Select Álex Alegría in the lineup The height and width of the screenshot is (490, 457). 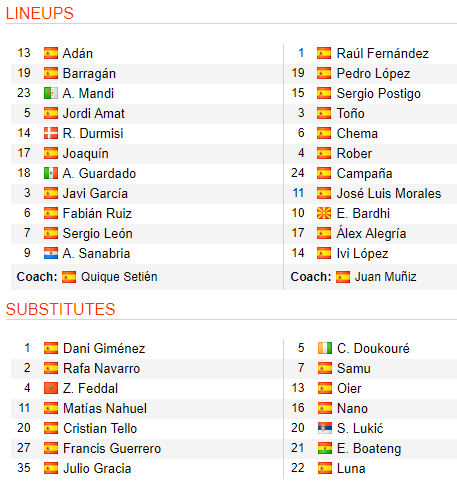(371, 233)
